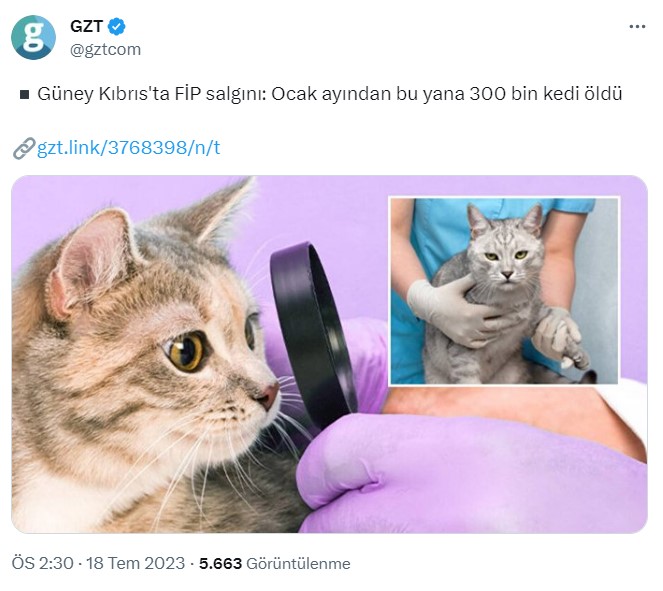Open the gzt.link/3768398/n/t URL
Screen dimensions: 663x591
coord(129,148)
